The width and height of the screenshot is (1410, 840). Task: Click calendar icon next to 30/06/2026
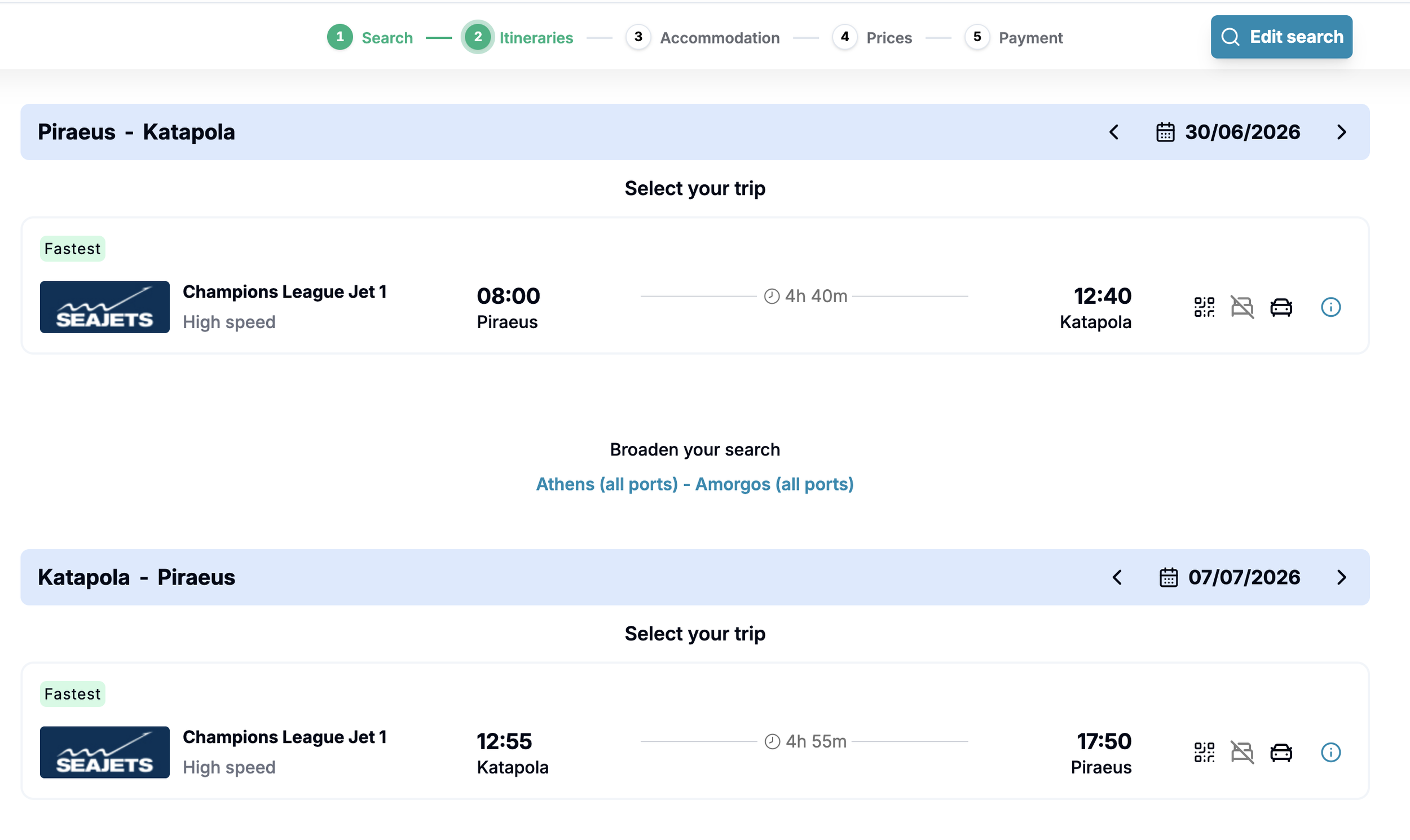pos(1165,132)
